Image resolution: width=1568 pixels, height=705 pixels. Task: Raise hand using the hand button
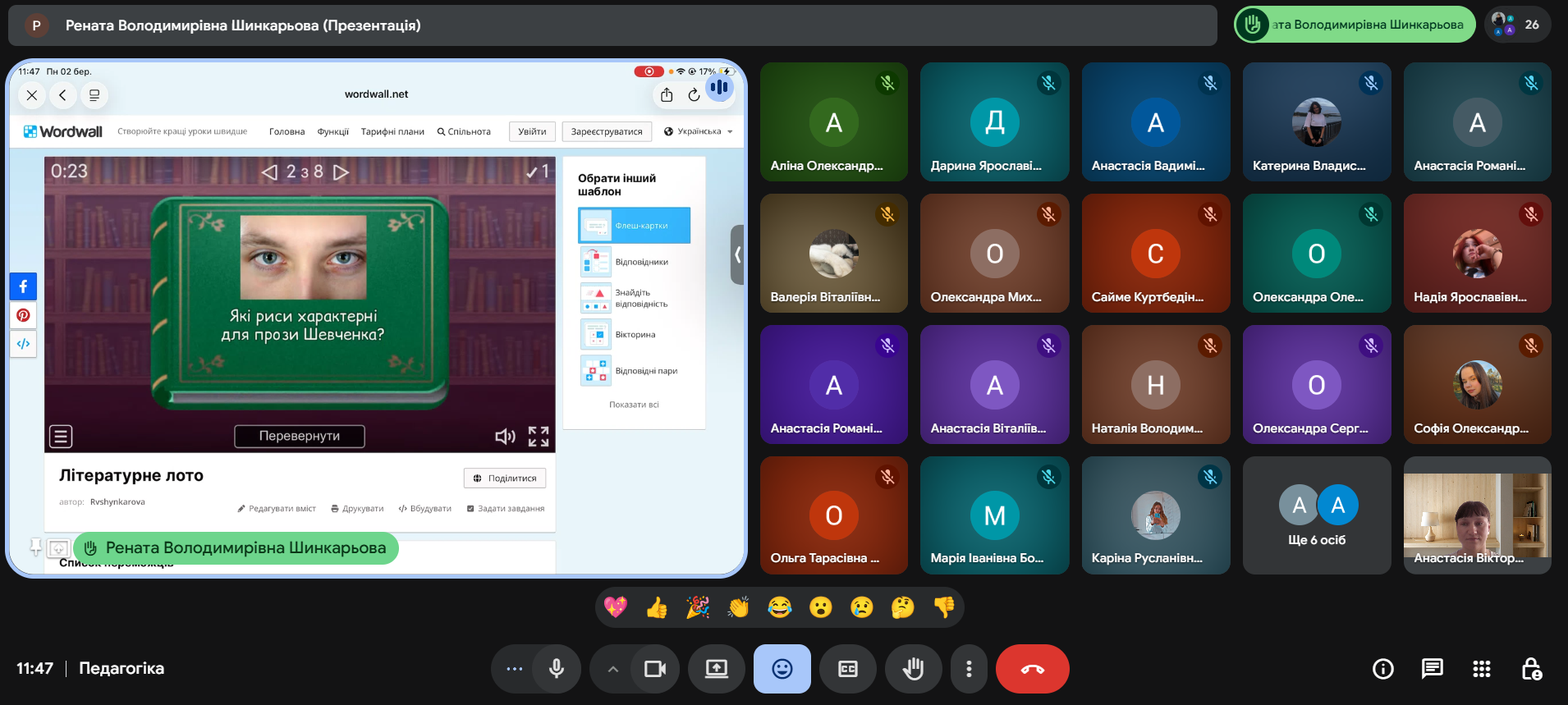click(x=914, y=669)
